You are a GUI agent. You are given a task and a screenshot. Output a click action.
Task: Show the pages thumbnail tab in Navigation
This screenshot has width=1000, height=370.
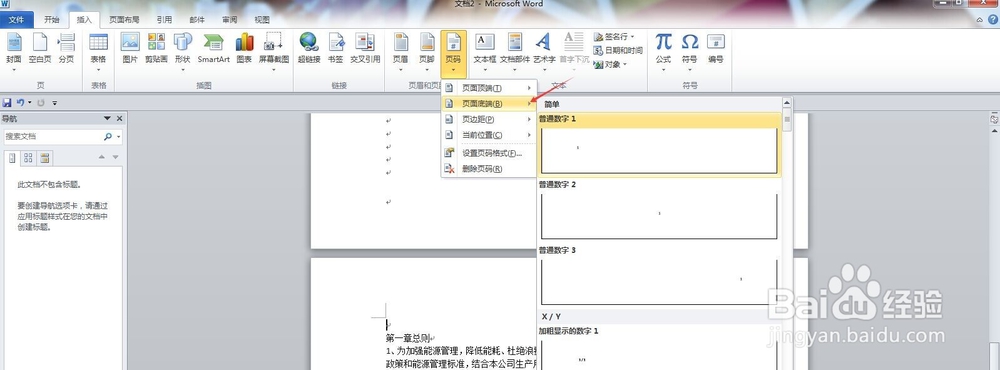coord(28,158)
